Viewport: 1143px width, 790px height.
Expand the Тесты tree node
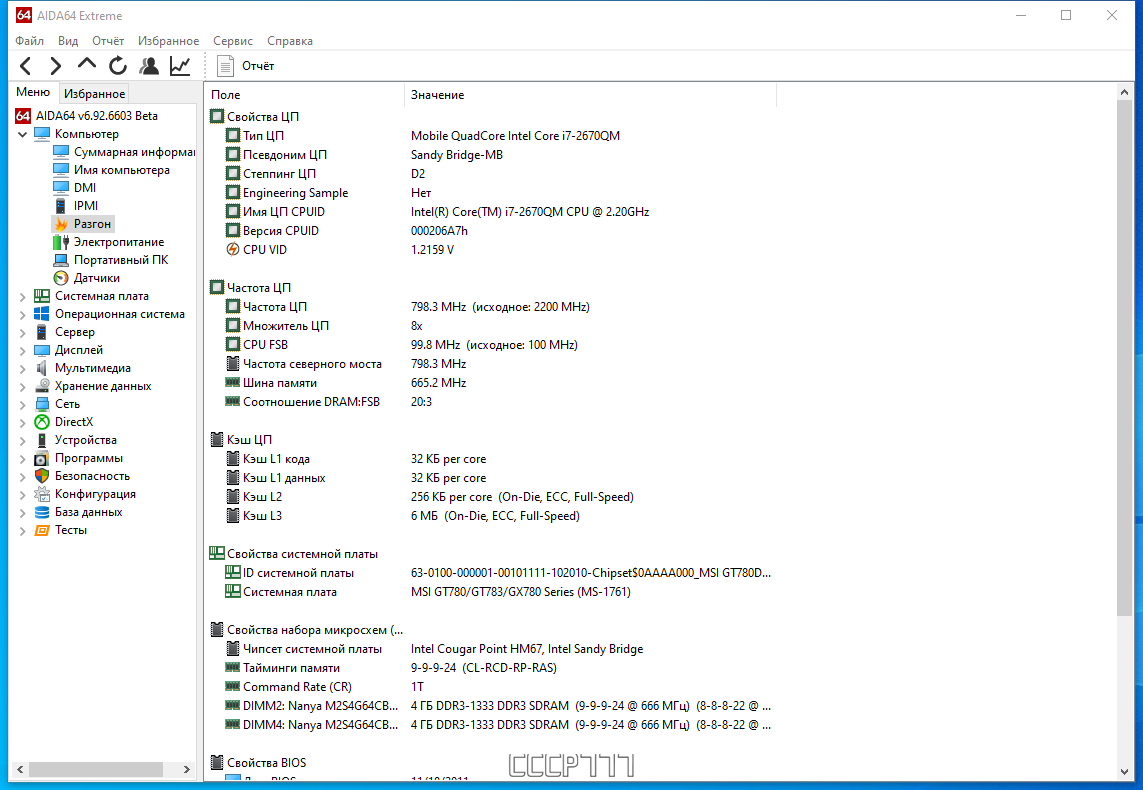22,531
